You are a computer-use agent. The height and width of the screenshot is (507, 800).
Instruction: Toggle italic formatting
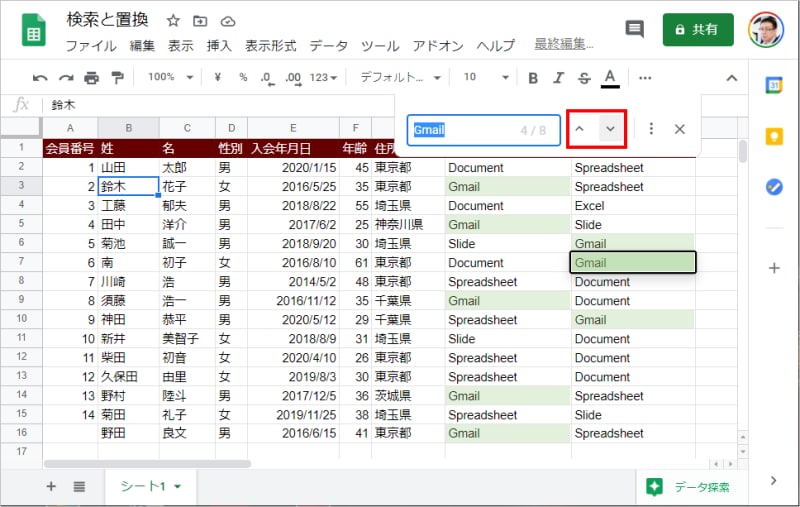pos(559,78)
